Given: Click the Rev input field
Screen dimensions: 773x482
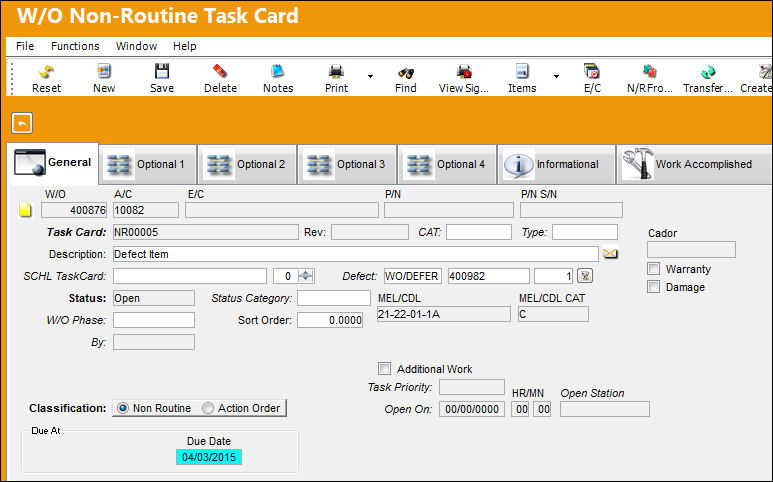Looking at the screenshot, I should (x=370, y=232).
